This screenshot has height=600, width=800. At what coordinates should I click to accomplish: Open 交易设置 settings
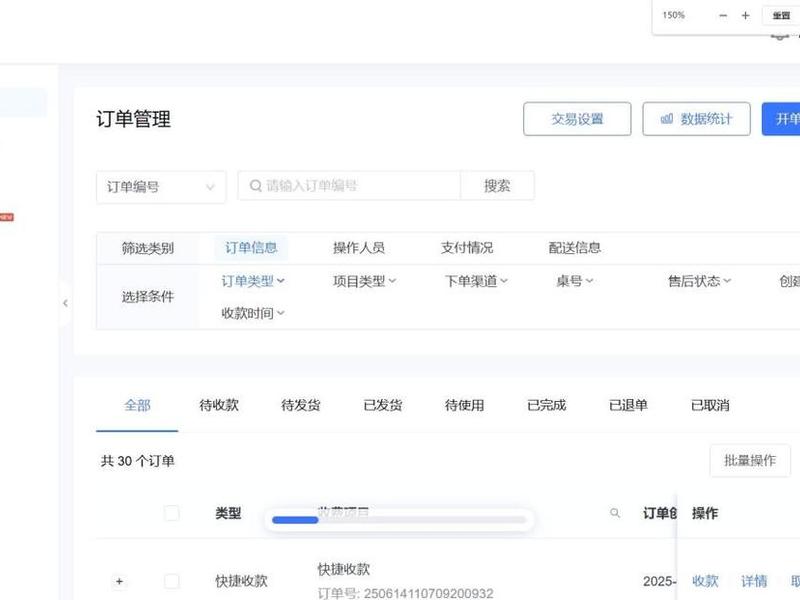tap(577, 119)
